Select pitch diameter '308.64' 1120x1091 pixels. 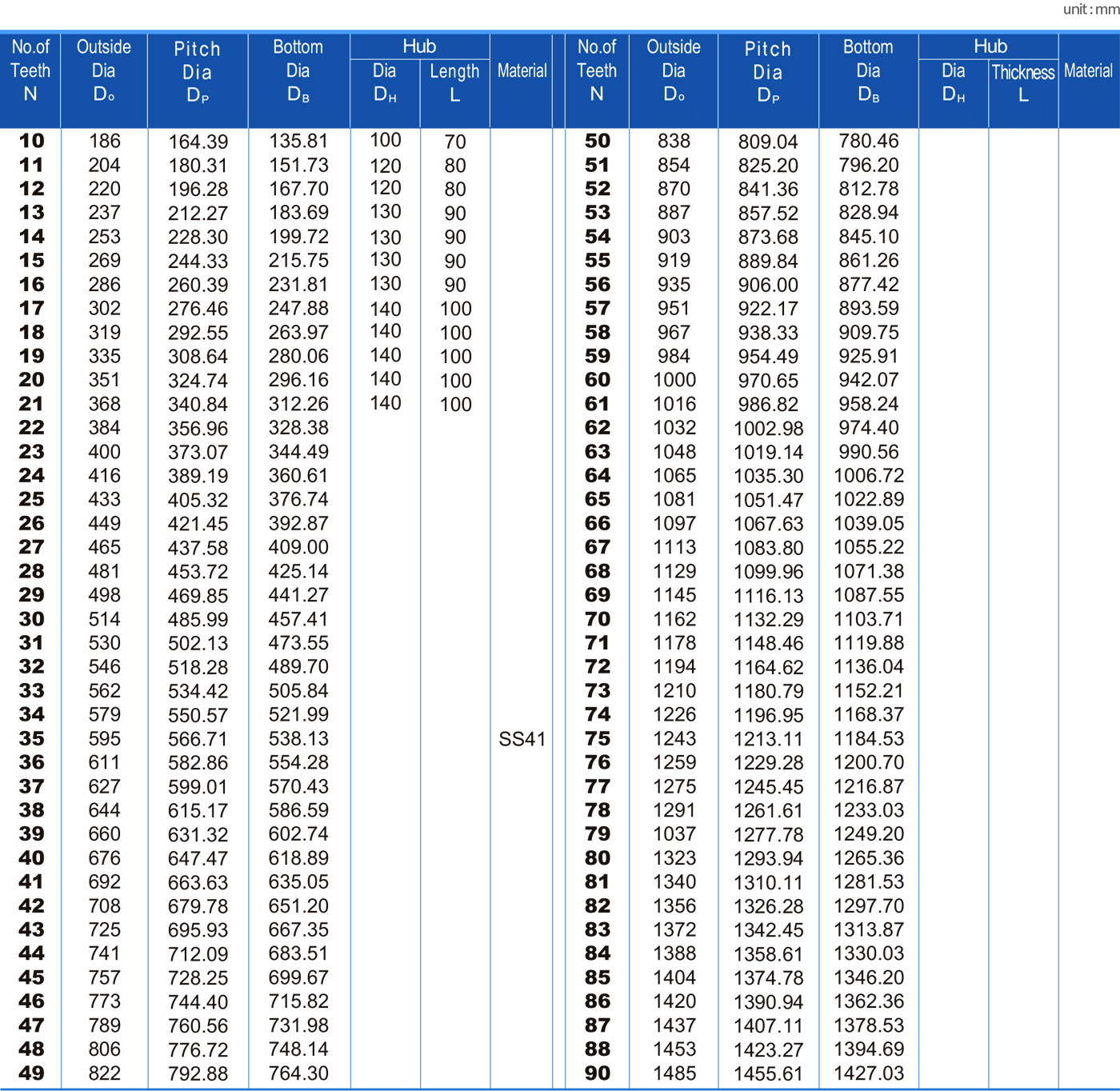[198, 357]
